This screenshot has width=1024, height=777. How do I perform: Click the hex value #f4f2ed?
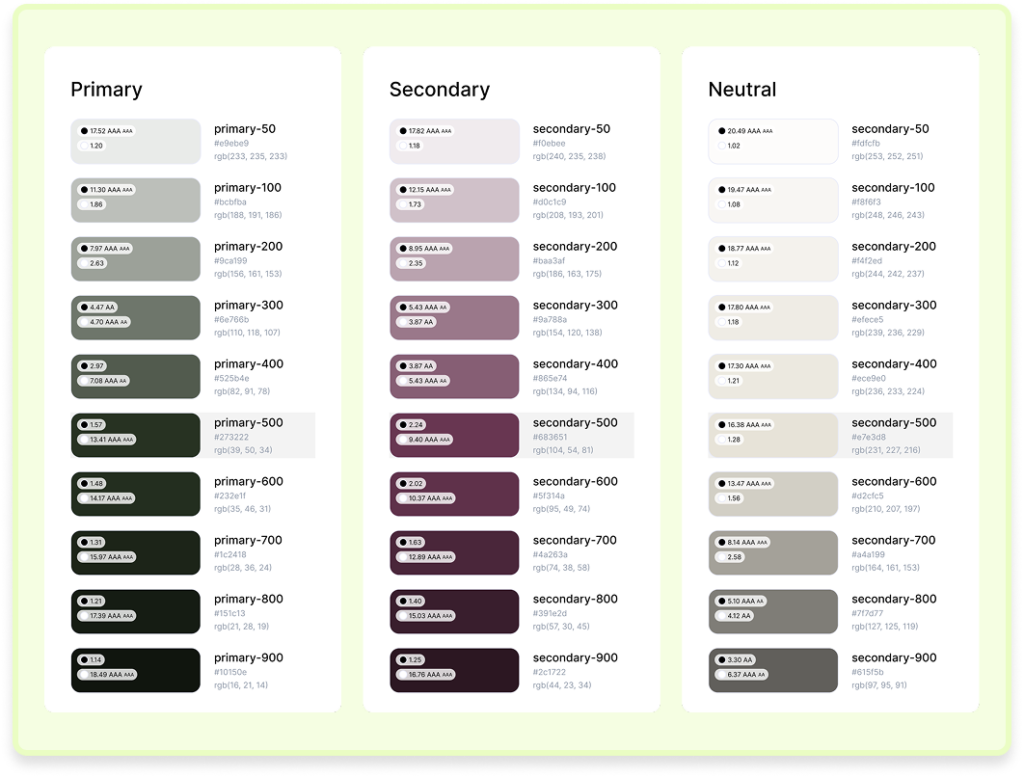coord(867,261)
